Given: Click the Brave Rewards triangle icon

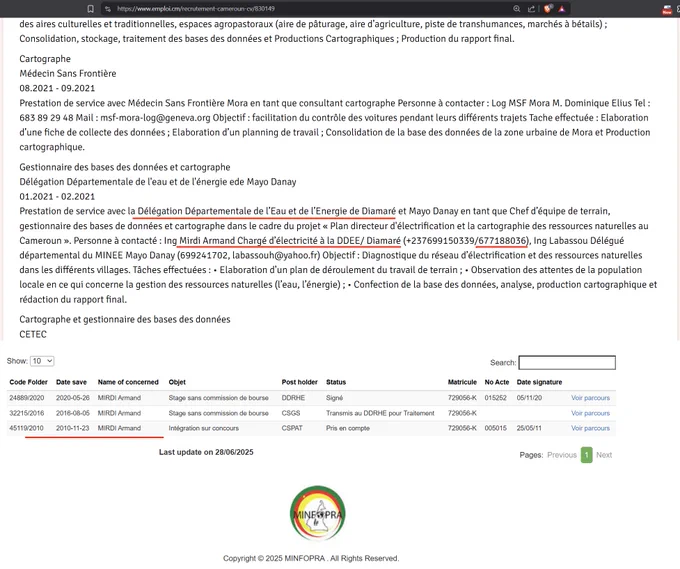Looking at the screenshot, I should [562, 9].
